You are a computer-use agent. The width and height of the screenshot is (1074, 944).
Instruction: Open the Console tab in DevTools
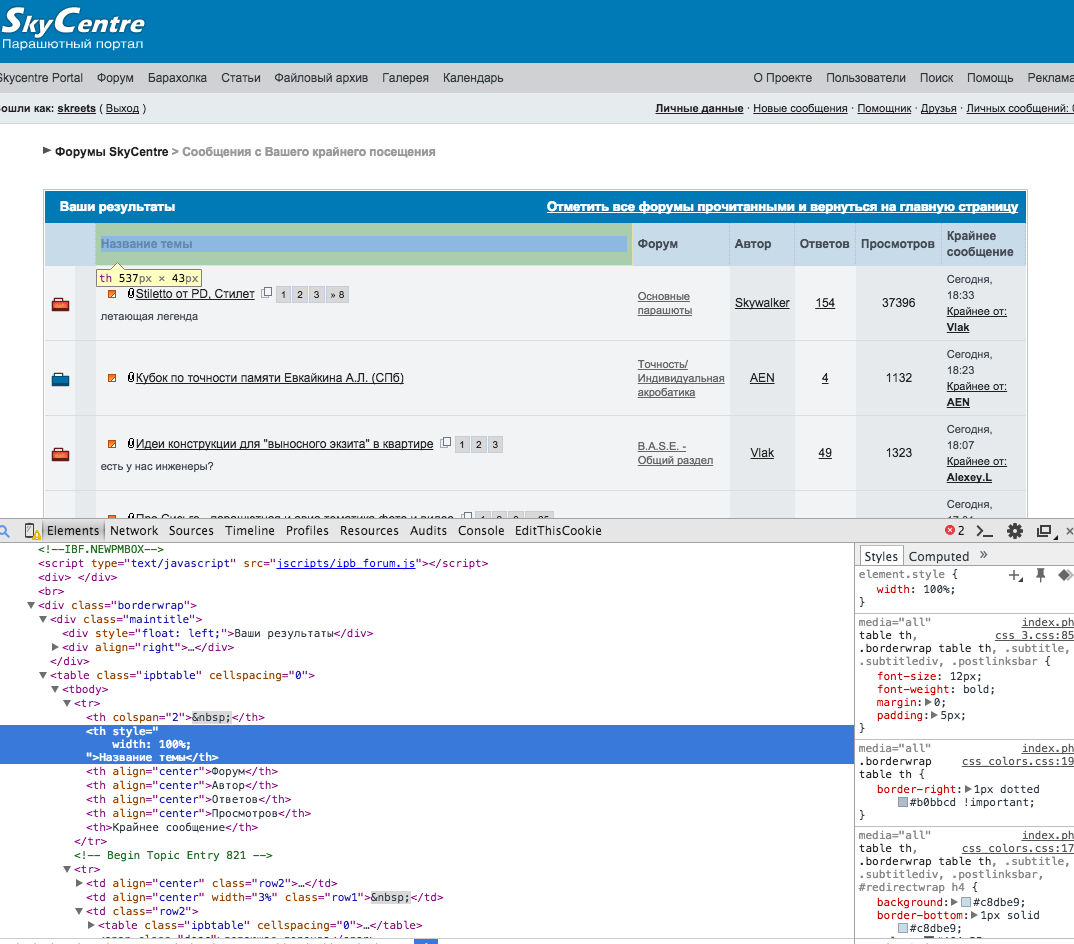pyautogui.click(x=481, y=531)
